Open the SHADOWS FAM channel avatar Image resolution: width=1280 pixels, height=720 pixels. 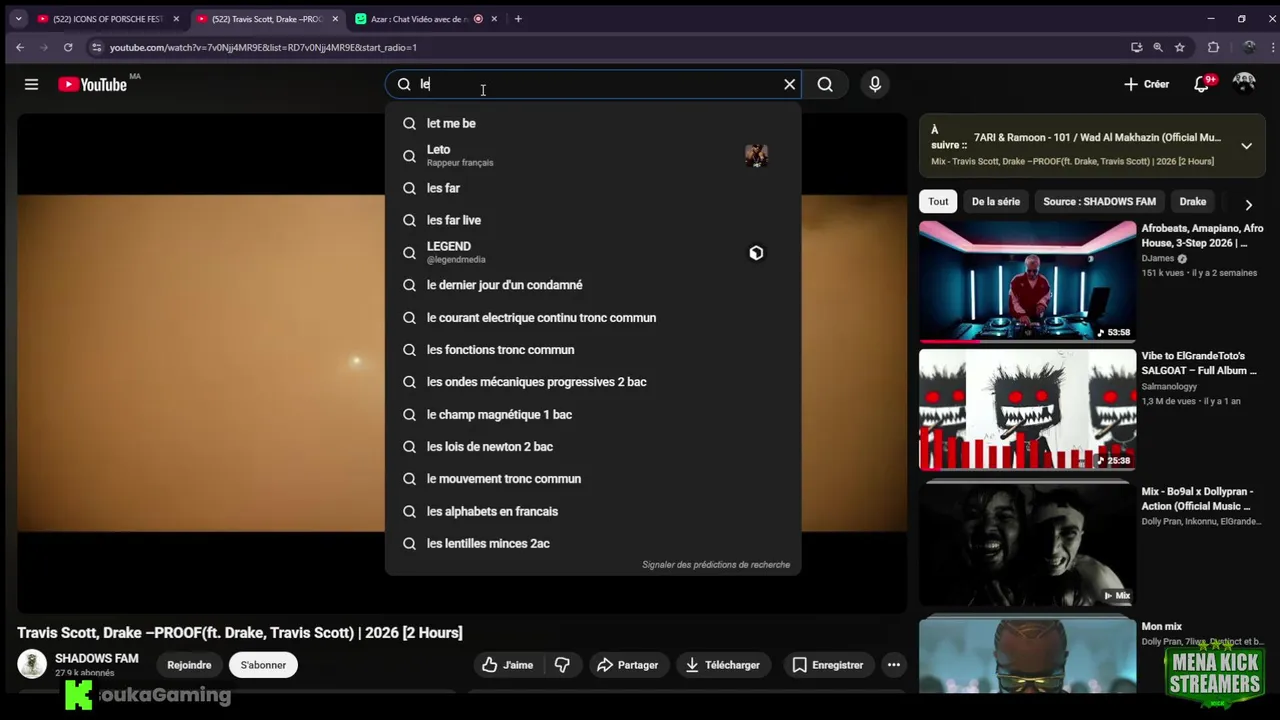tap(32, 664)
